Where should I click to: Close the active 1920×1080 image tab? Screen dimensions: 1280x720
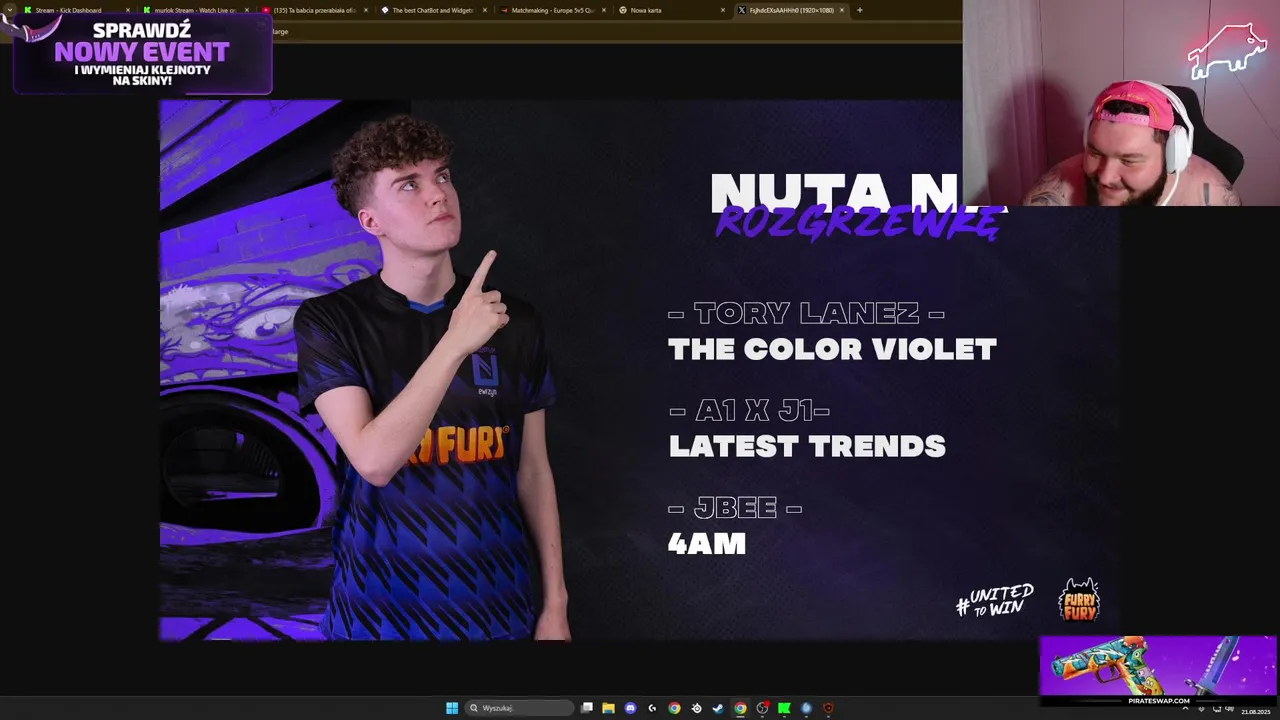842,10
